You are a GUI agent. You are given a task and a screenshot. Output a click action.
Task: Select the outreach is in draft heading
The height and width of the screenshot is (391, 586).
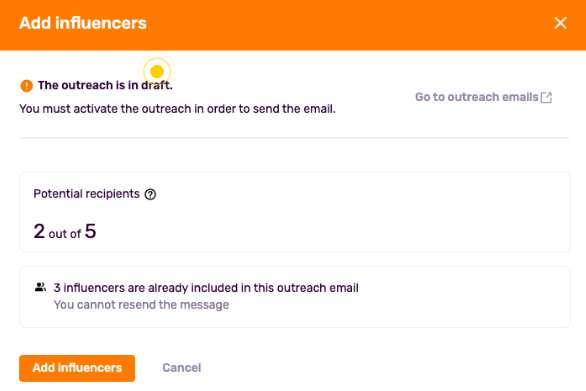(105, 85)
